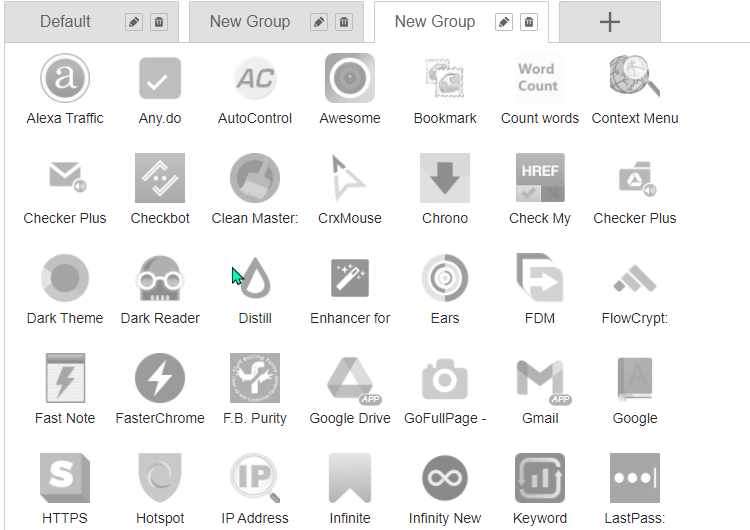The width and height of the screenshot is (750, 530).
Task: Select the Keyword chart icon
Action: [540, 478]
